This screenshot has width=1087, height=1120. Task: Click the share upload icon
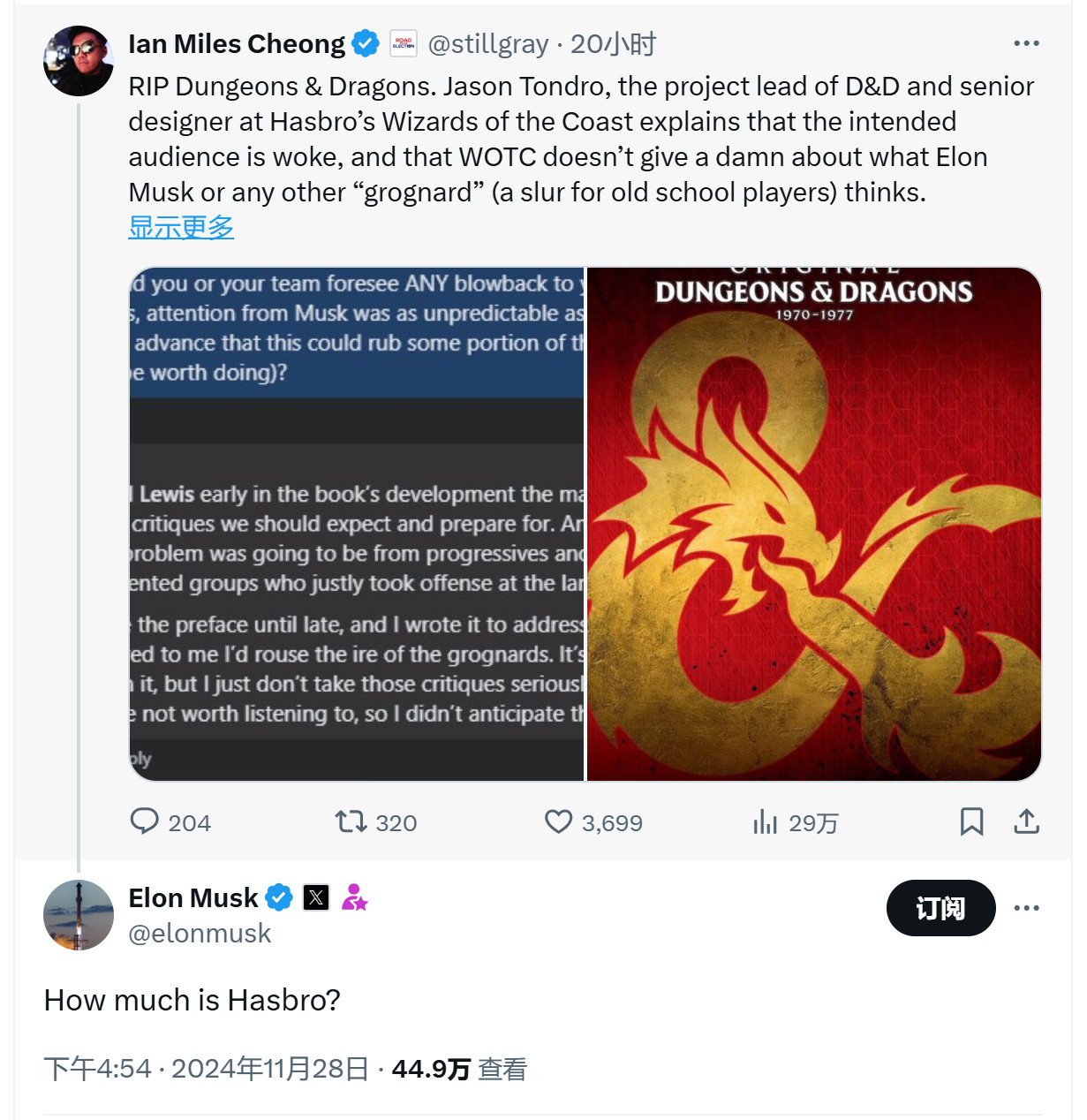click(x=1026, y=822)
